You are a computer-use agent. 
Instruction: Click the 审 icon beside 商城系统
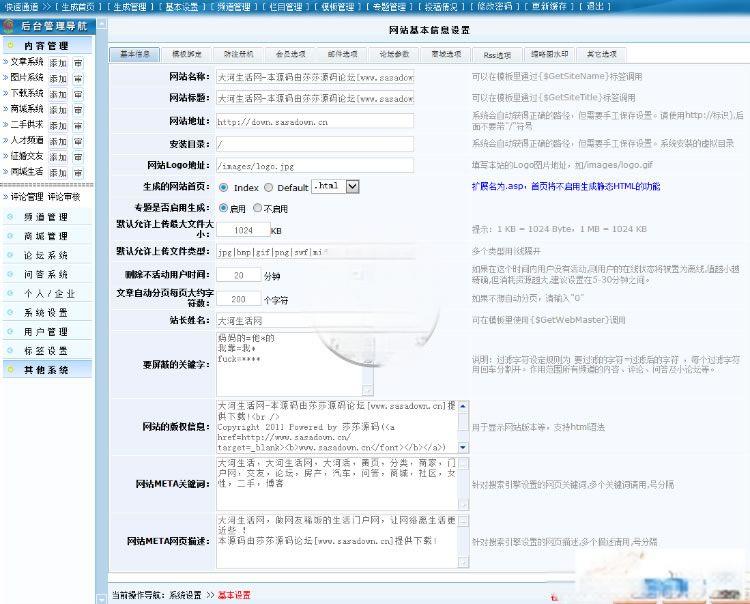[x=78, y=109]
